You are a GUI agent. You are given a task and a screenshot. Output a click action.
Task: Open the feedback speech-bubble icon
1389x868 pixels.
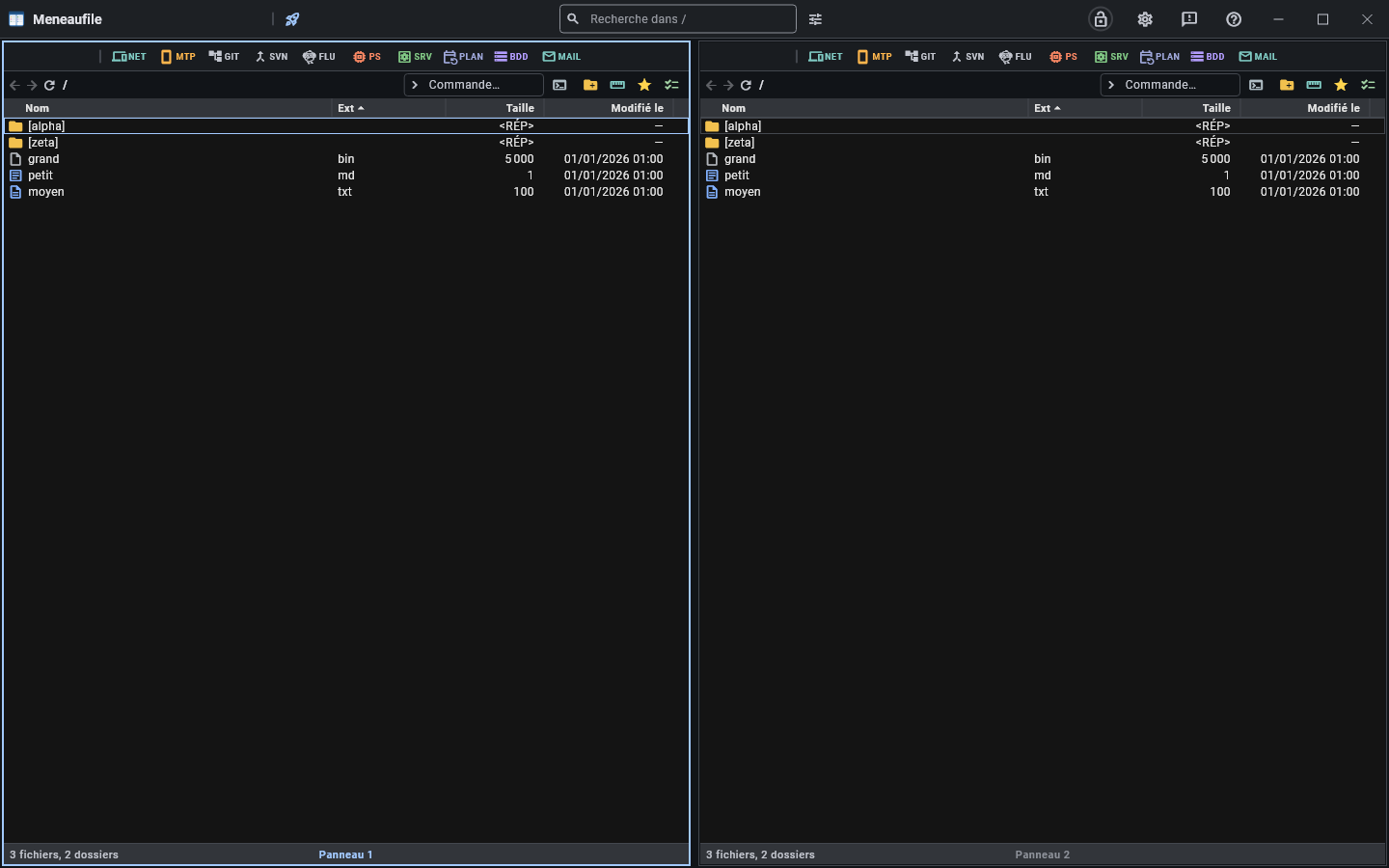(x=1189, y=19)
